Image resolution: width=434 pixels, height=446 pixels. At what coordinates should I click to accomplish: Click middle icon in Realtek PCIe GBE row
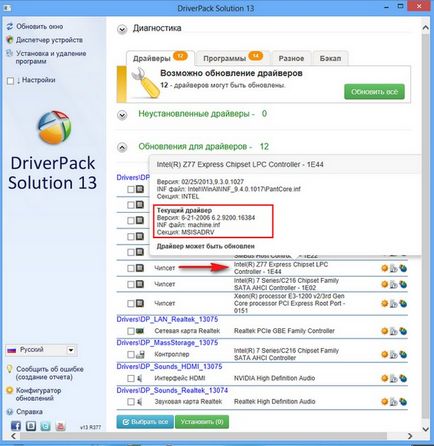(394, 331)
